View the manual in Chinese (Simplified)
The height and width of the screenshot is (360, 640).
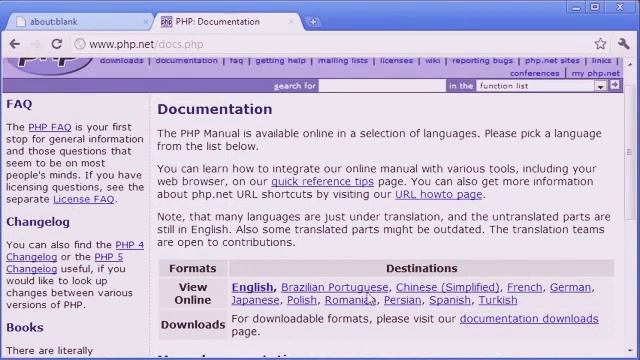(448, 287)
